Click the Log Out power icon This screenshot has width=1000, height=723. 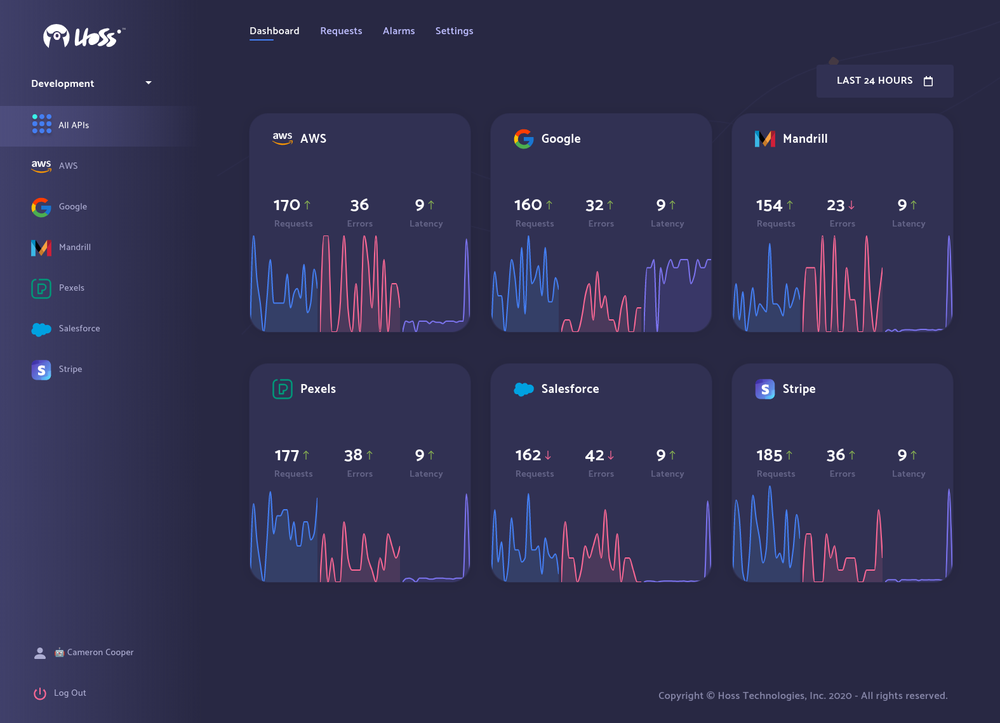point(40,693)
